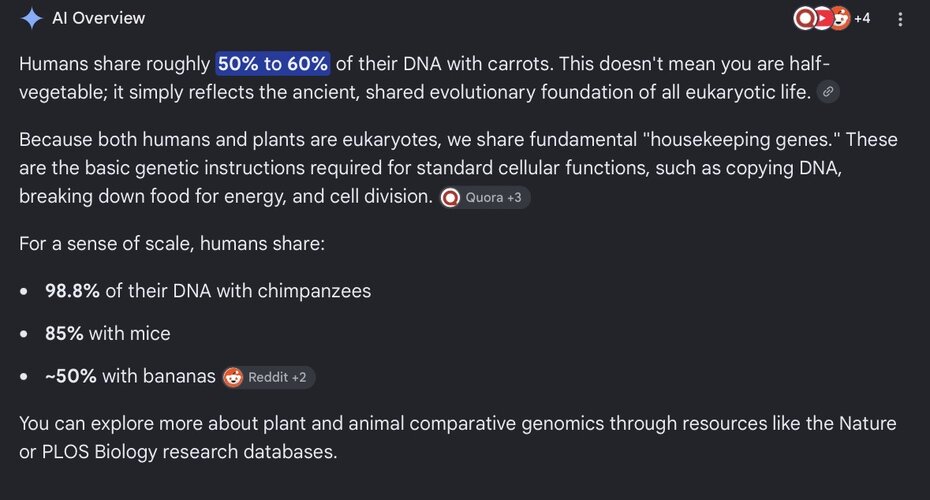
Task: Expand the Reddit +2 sources label
Action: (277, 377)
